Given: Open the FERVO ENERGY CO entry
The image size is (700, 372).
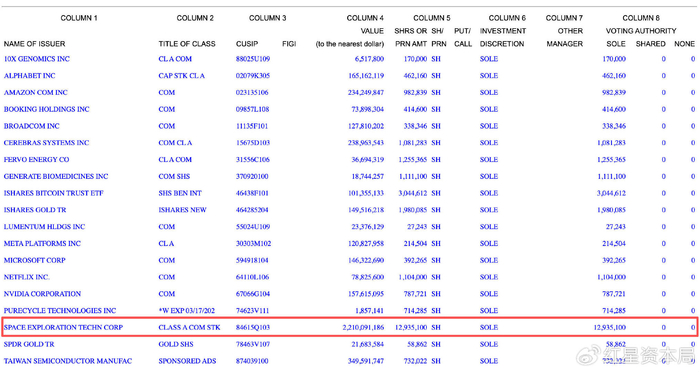Looking at the screenshot, I should point(36,159).
